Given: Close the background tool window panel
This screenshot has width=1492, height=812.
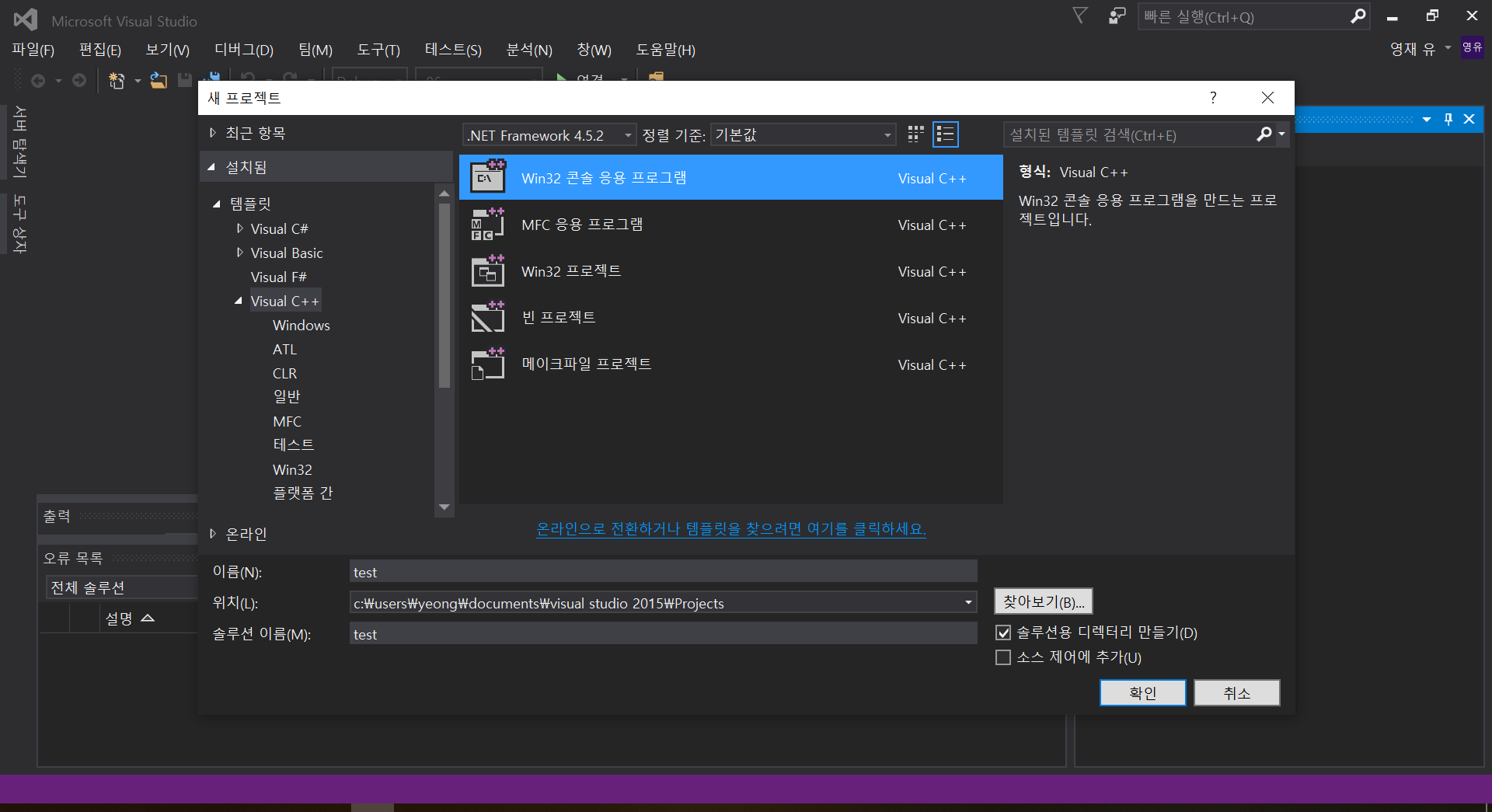Looking at the screenshot, I should [1469, 119].
